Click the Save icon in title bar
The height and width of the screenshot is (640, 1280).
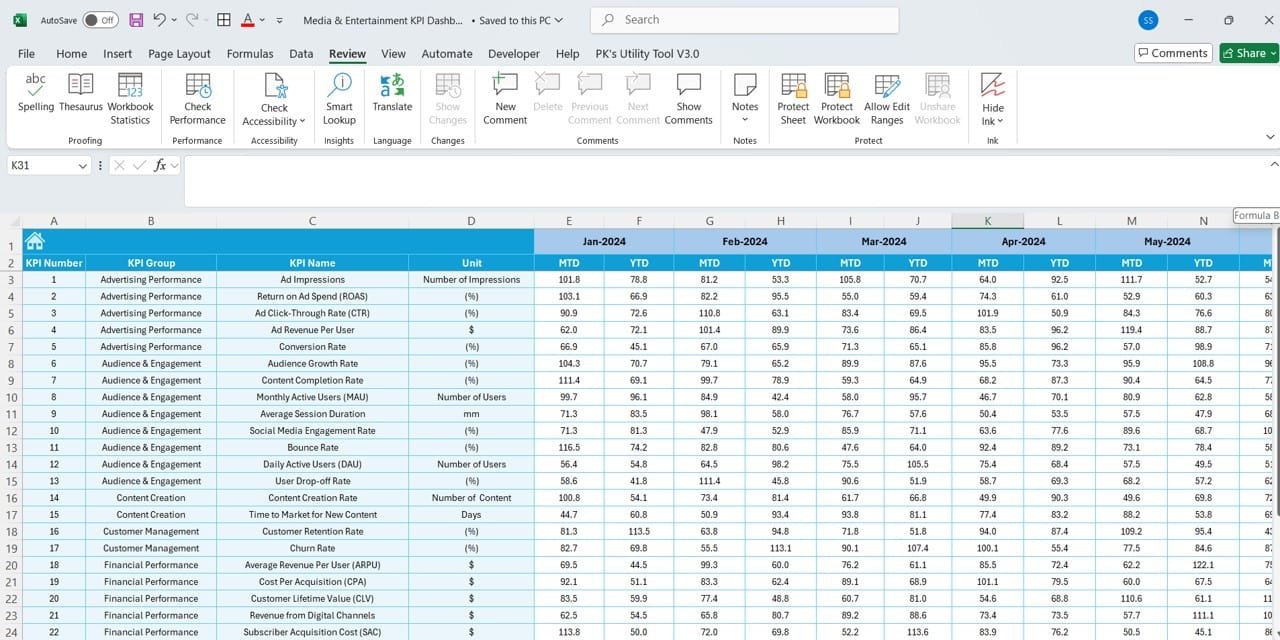pyautogui.click(x=136, y=20)
